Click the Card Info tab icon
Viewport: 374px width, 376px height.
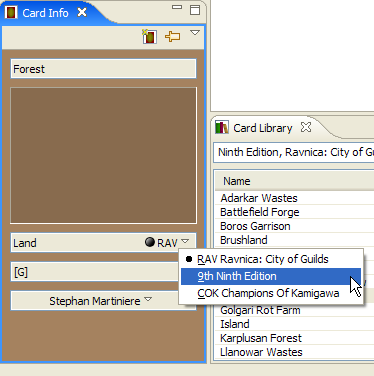click(11, 13)
